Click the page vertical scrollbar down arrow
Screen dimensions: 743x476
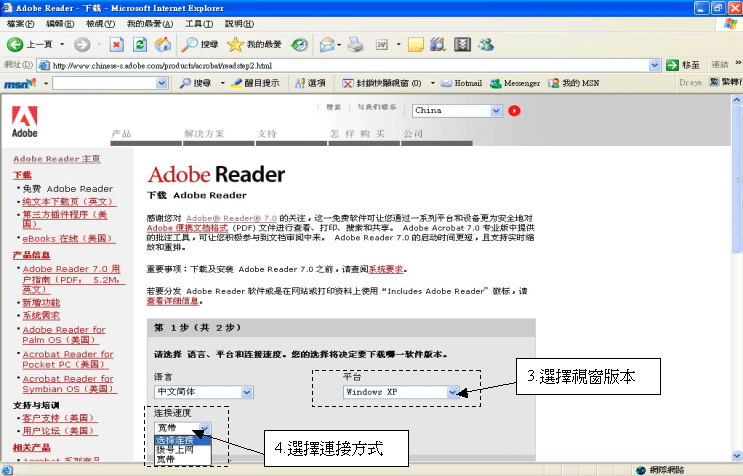pos(736,456)
